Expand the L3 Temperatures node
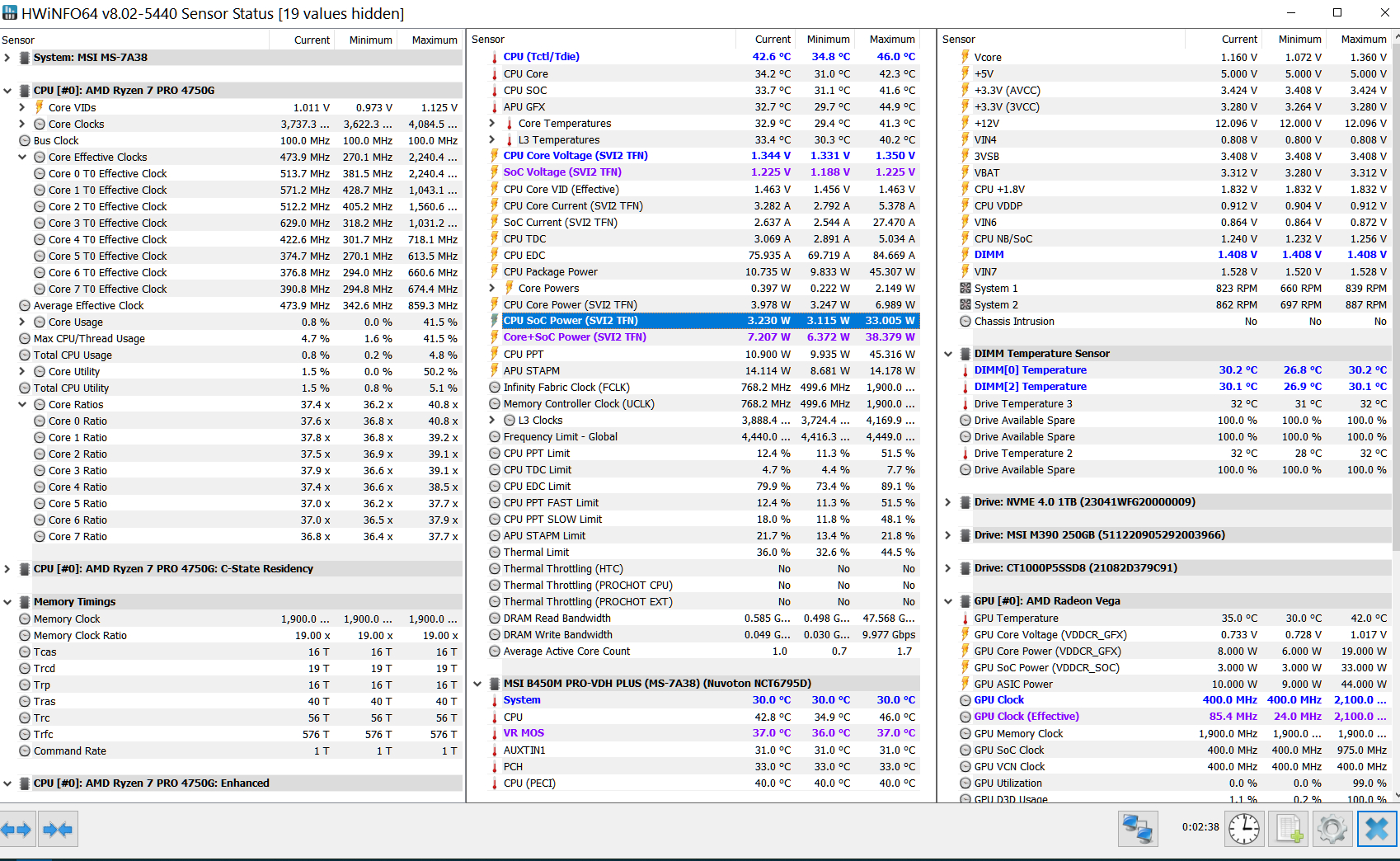This screenshot has width=1400, height=861. [x=492, y=139]
